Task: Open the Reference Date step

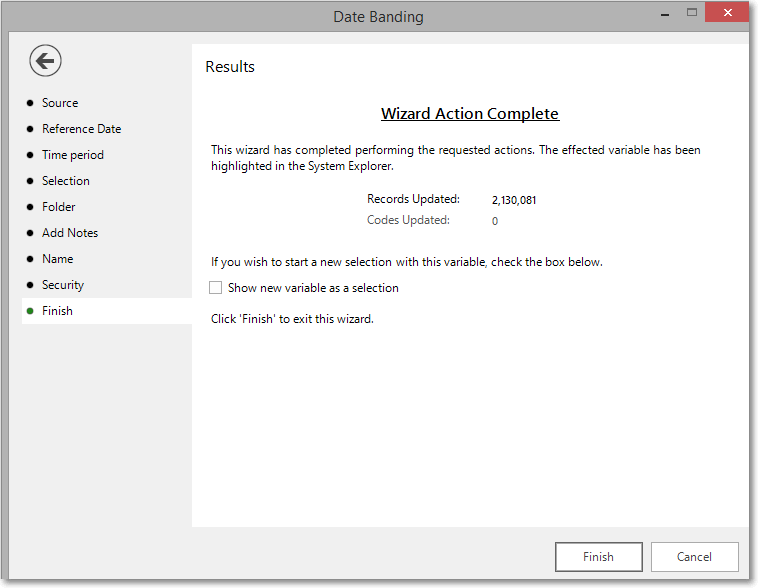Action: click(x=81, y=129)
